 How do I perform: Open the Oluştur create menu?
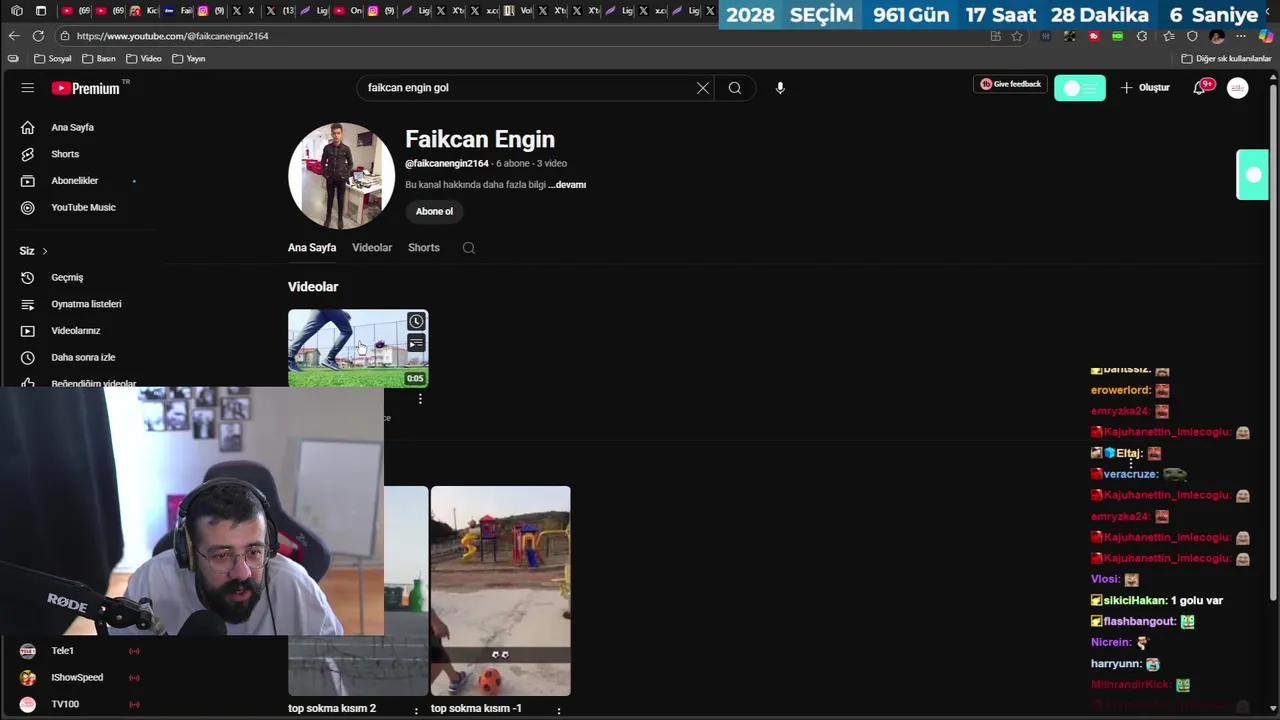click(x=1145, y=88)
